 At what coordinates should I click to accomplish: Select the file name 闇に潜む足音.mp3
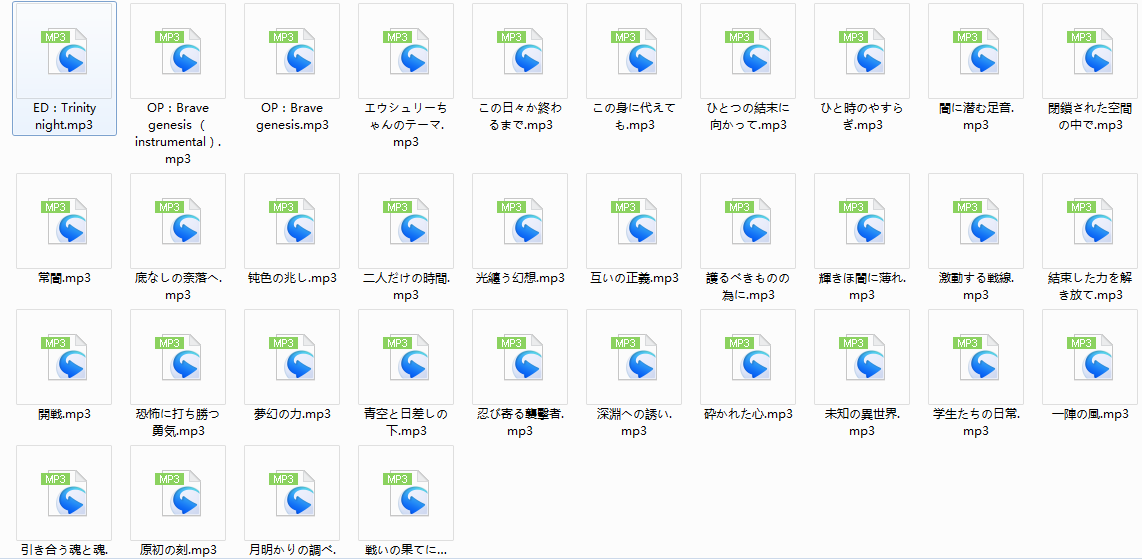(x=976, y=116)
